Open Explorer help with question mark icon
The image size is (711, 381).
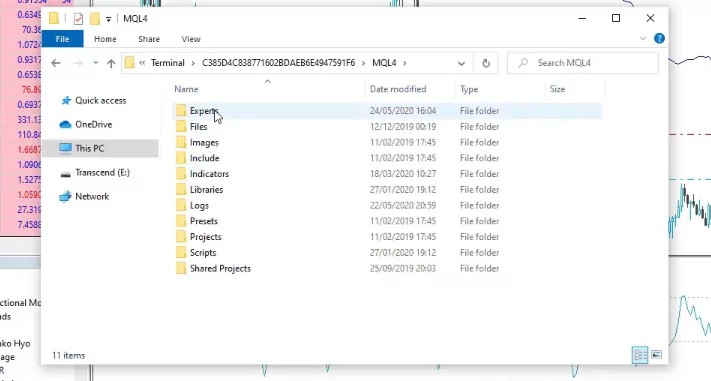click(x=659, y=39)
